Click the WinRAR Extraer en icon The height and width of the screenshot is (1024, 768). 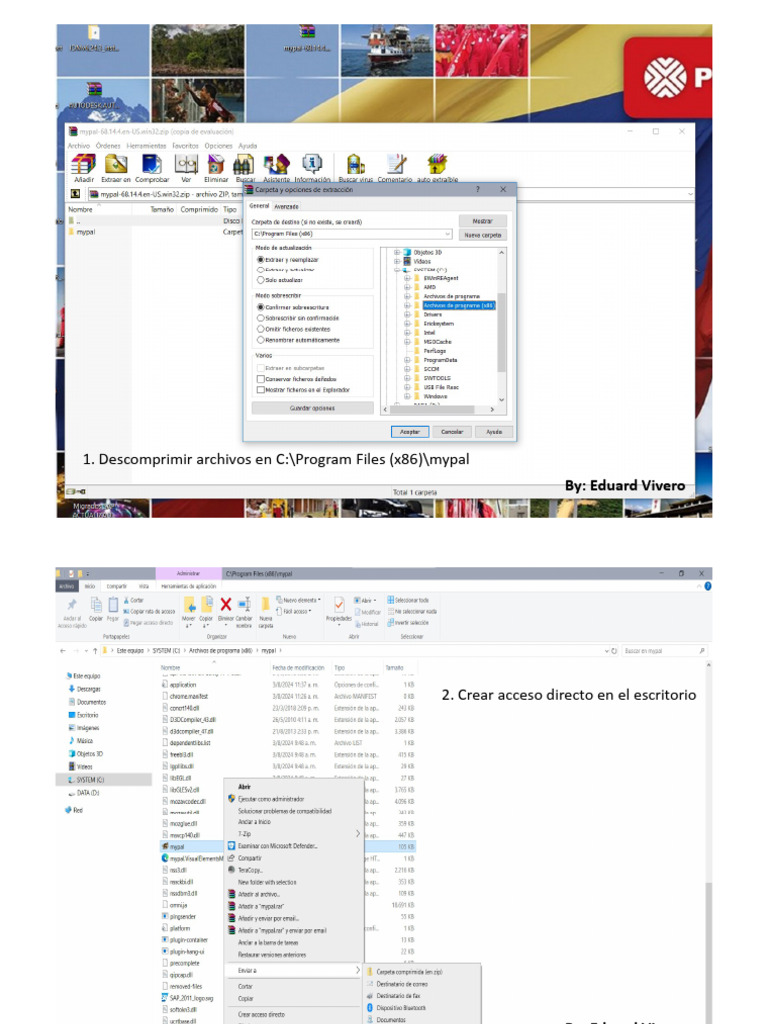116,163
